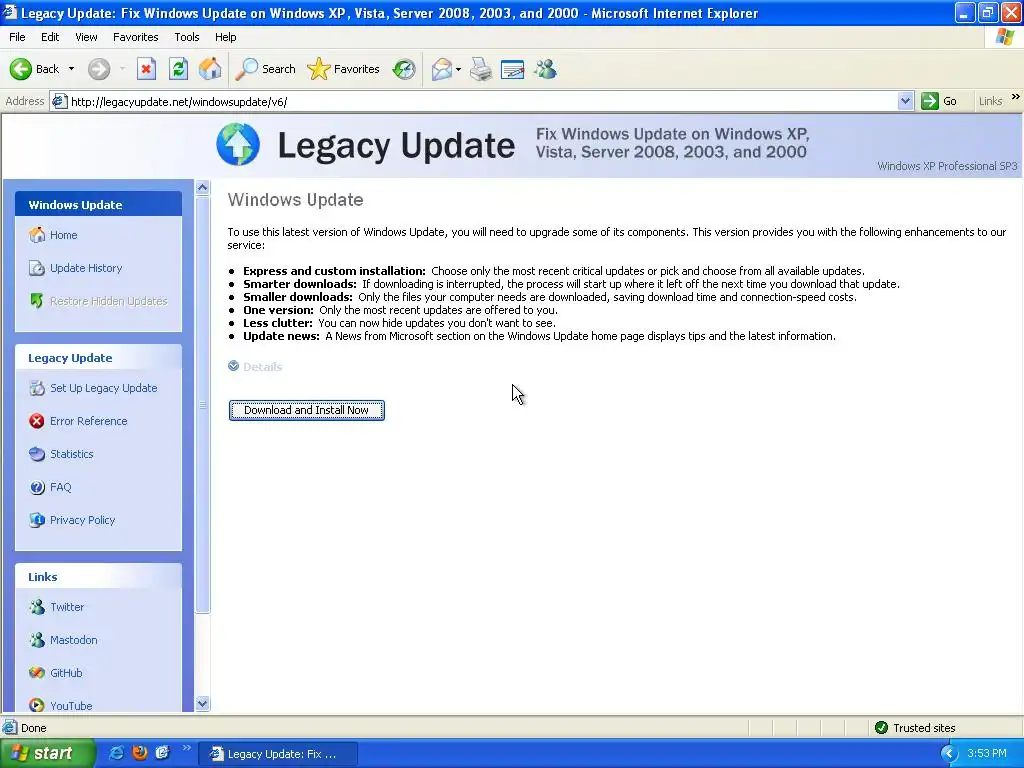The height and width of the screenshot is (768, 1024).
Task: Click the Windows flag logo throbber
Action: point(1005,37)
